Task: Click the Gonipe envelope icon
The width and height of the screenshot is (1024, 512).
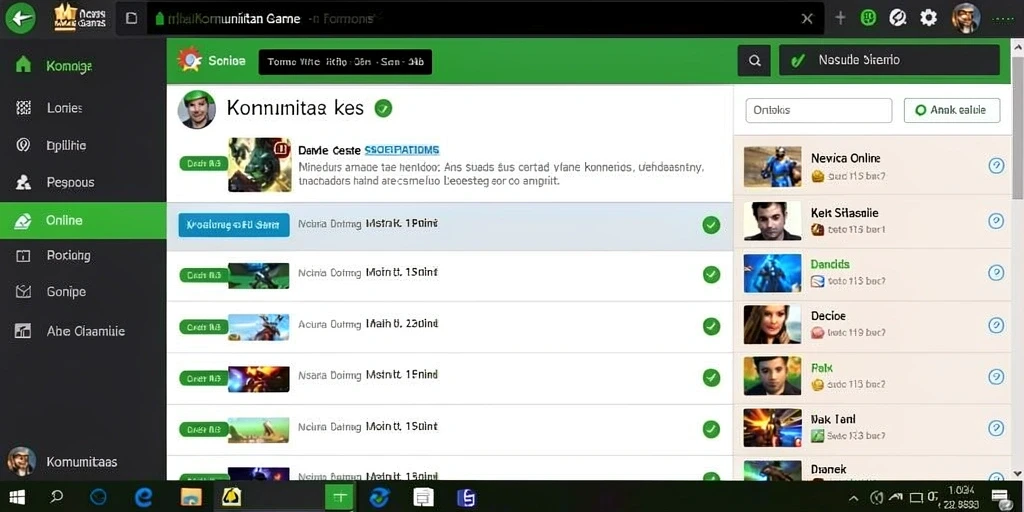Action: (x=23, y=291)
